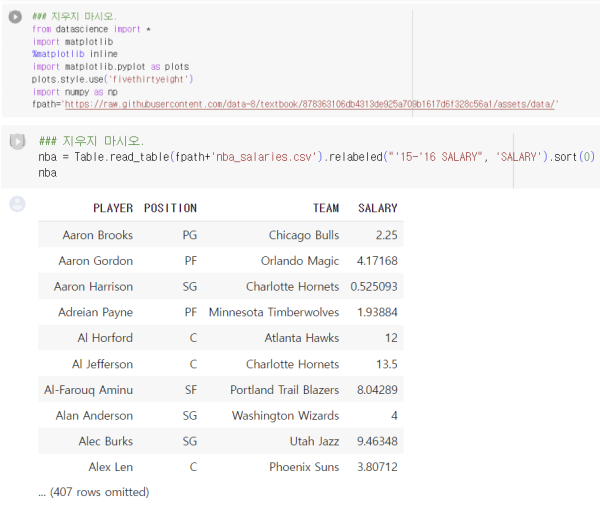
Task: Click the SF position of Al-Farouq Aminu
Action: 191,390
